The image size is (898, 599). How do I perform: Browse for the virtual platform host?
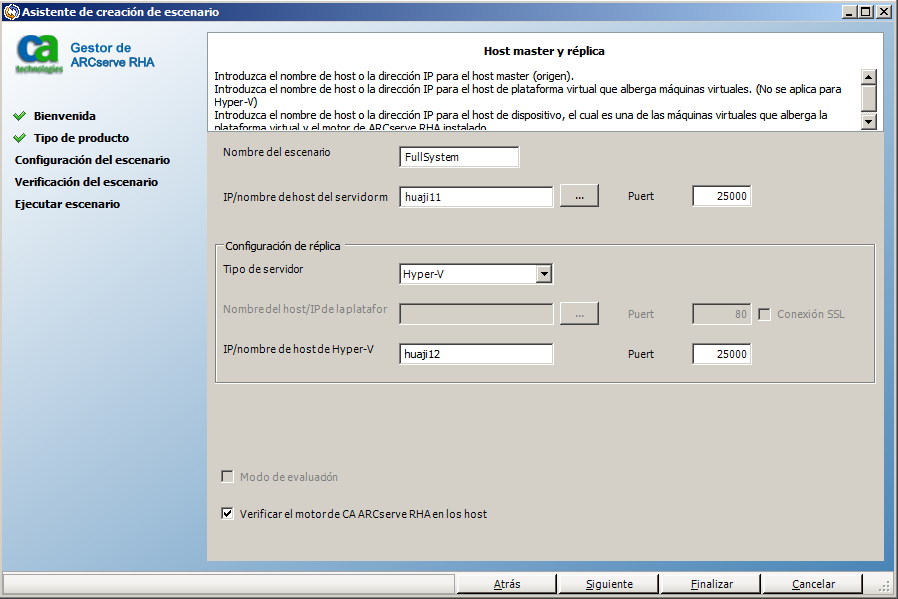(580, 314)
